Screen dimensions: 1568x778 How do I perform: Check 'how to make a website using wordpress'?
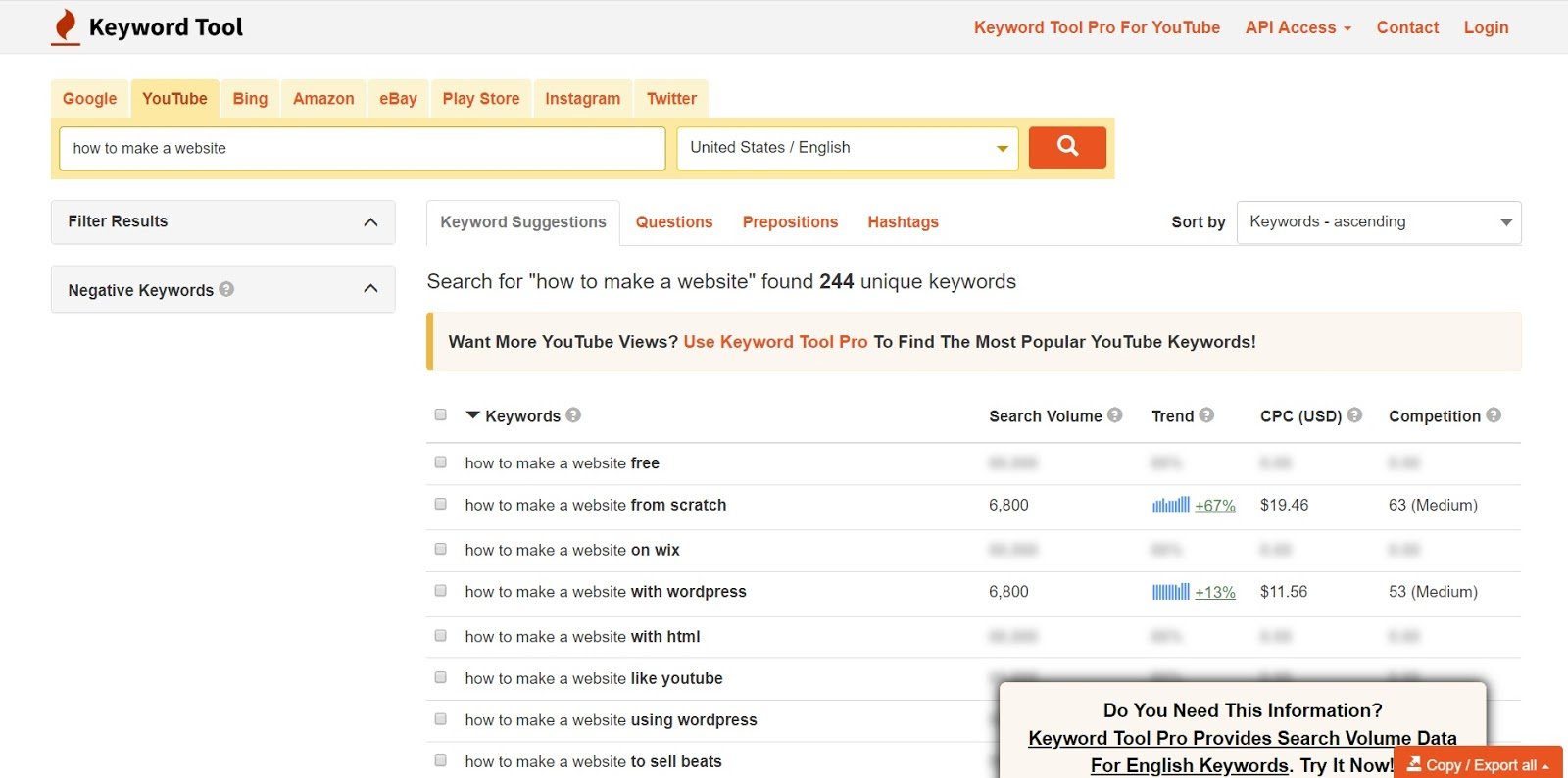[x=440, y=719]
